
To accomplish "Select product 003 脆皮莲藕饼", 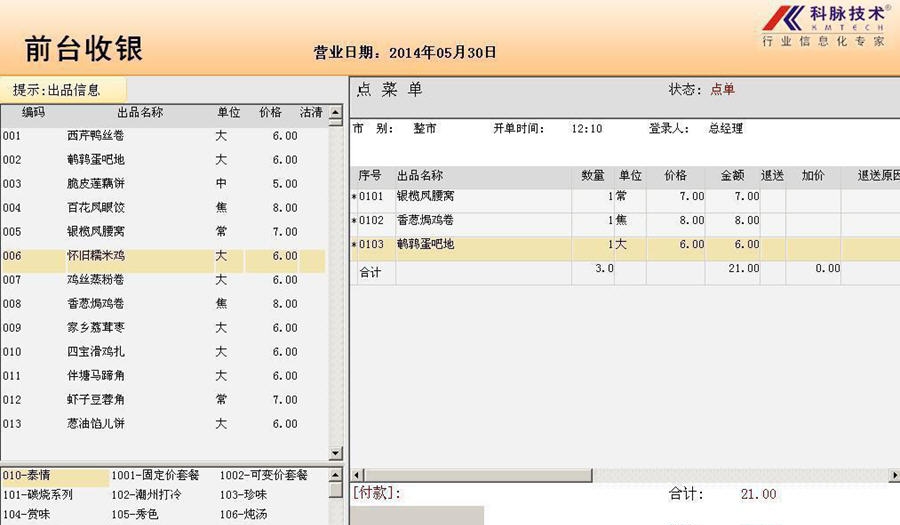I will point(164,184).
